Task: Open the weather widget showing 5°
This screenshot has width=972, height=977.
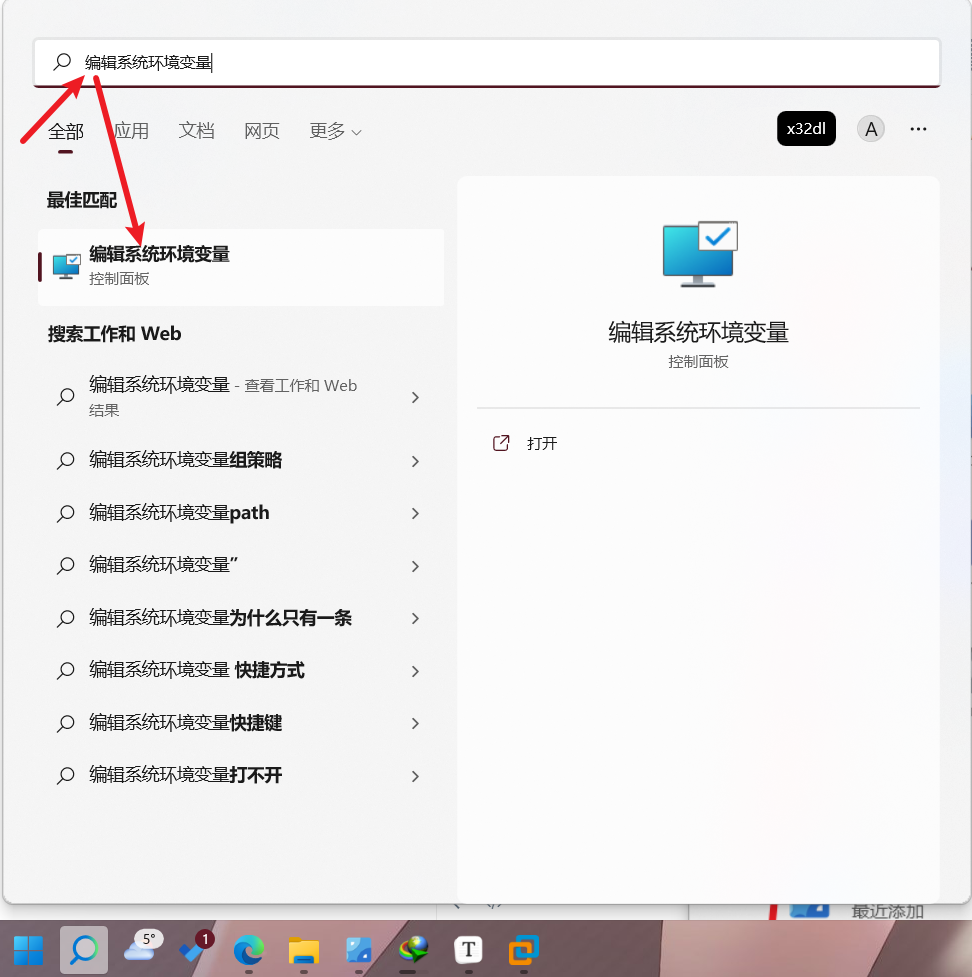Action: click(x=143, y=947)
